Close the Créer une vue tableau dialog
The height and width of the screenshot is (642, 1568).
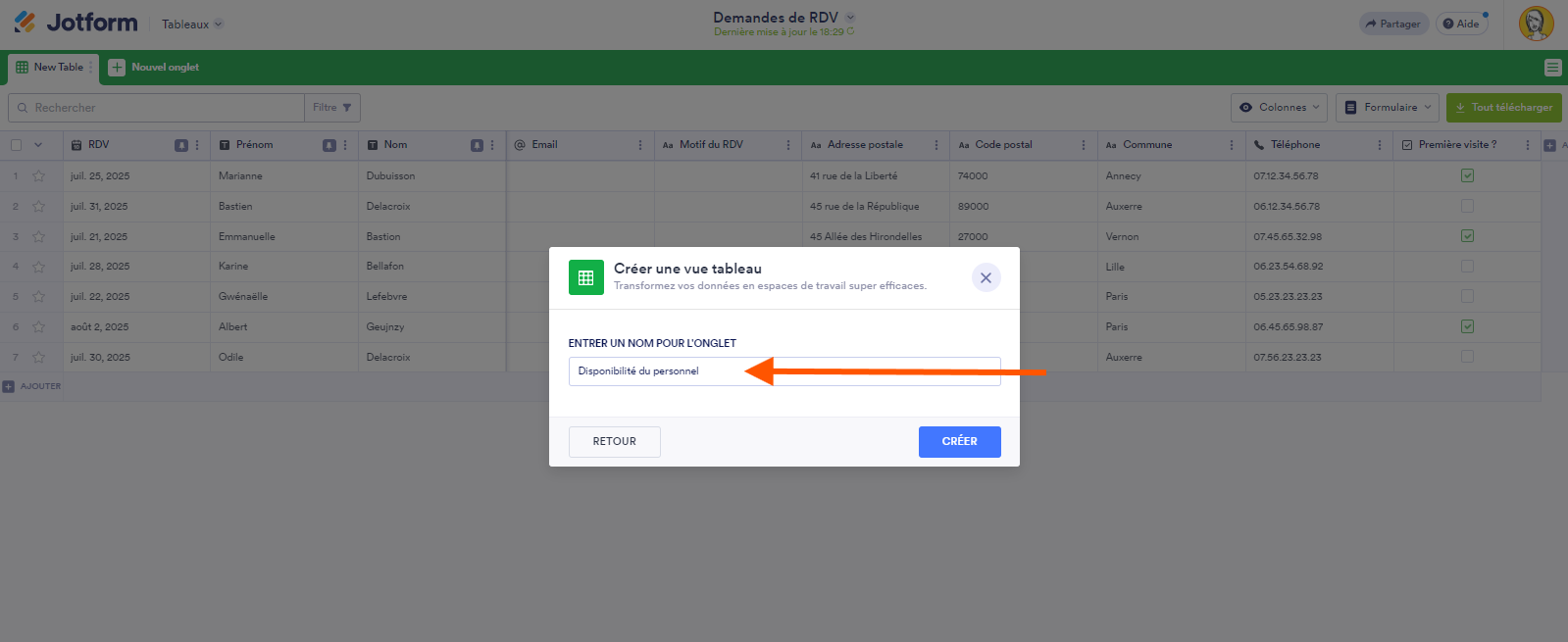[986, 278]
